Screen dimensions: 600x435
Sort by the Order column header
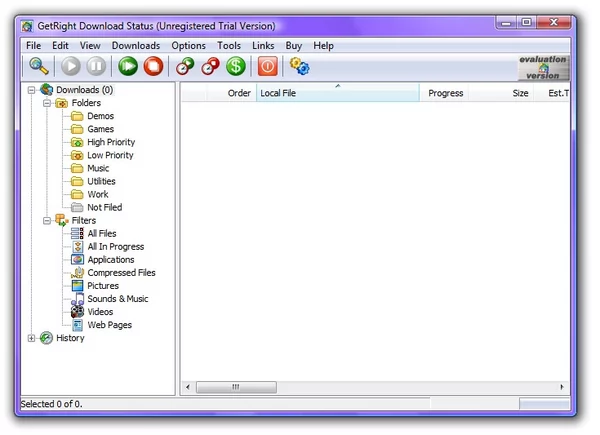[x=232, y=93]
